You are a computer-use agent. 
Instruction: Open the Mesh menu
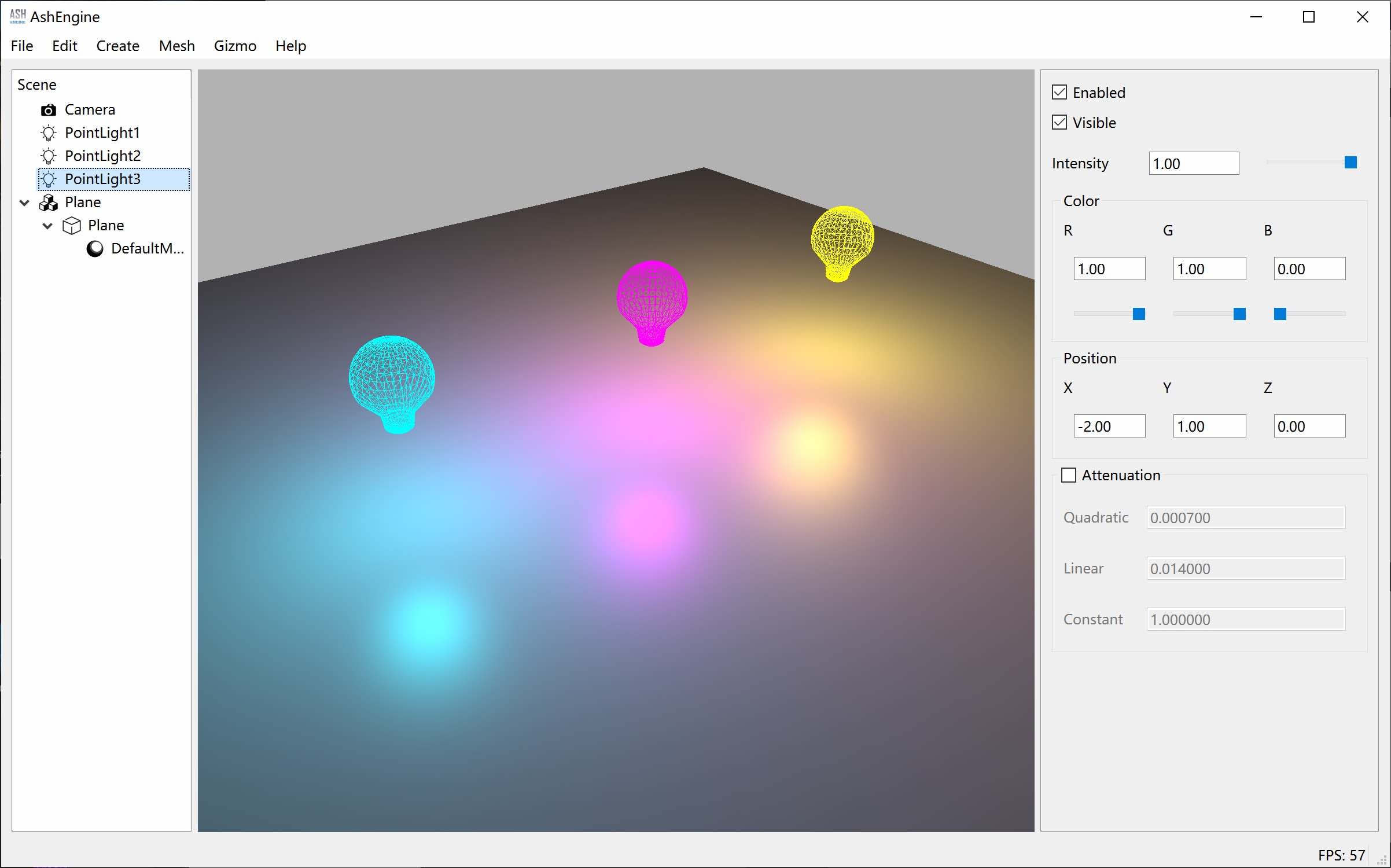(176, 46)
